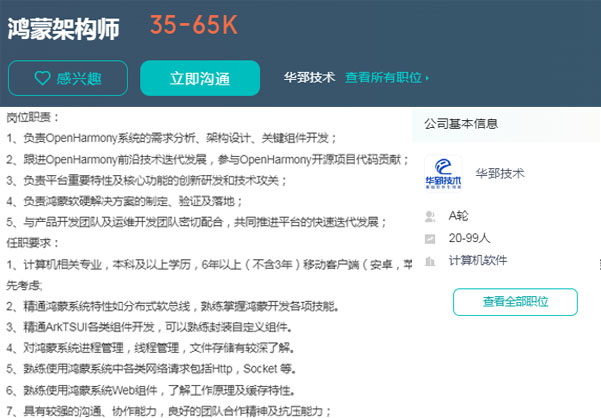Click the 感兴趣 heart button

point(68,78)
